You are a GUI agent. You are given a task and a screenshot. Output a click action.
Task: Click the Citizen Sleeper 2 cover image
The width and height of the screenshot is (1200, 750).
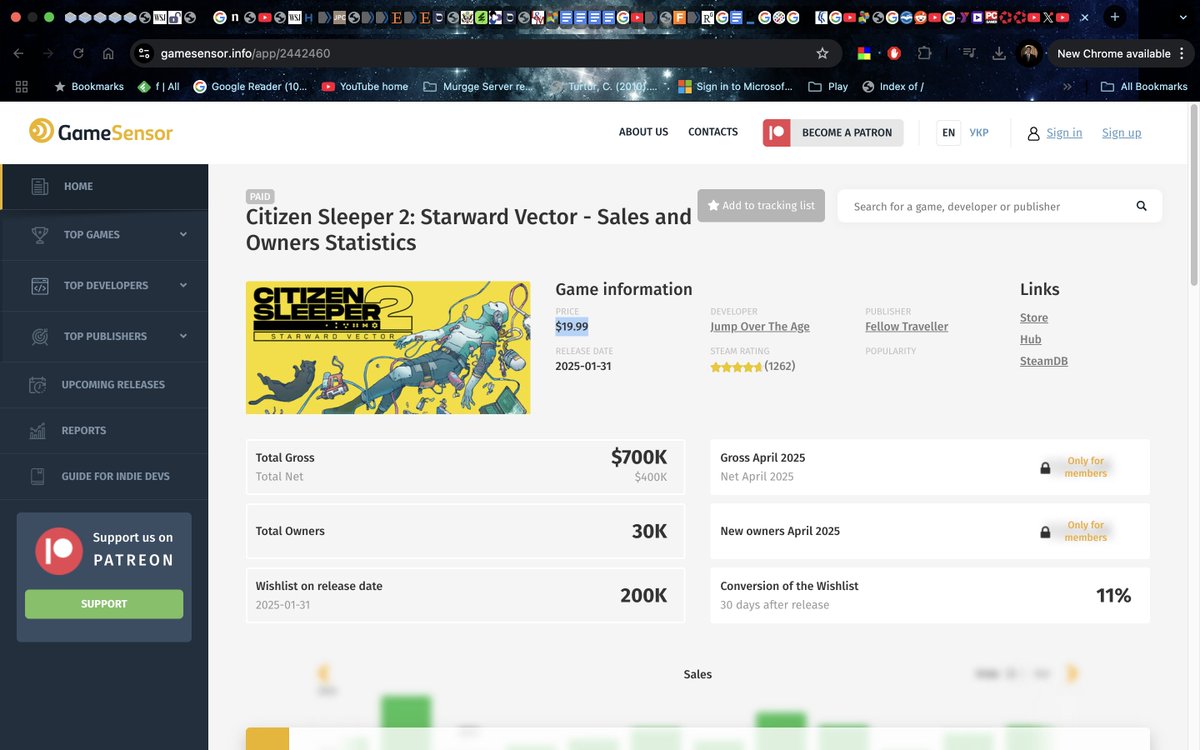[388, 348]
